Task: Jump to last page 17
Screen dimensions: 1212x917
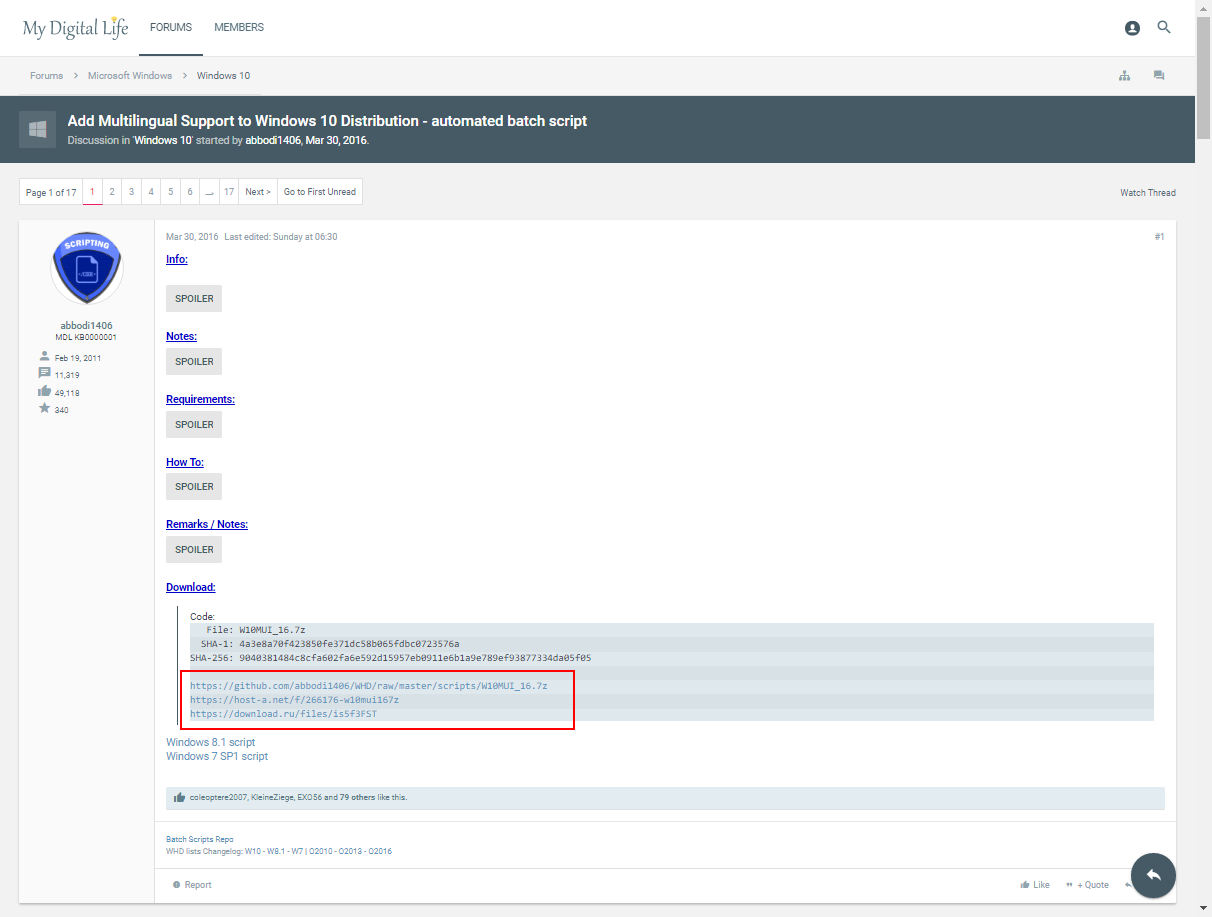Action: 229,192
